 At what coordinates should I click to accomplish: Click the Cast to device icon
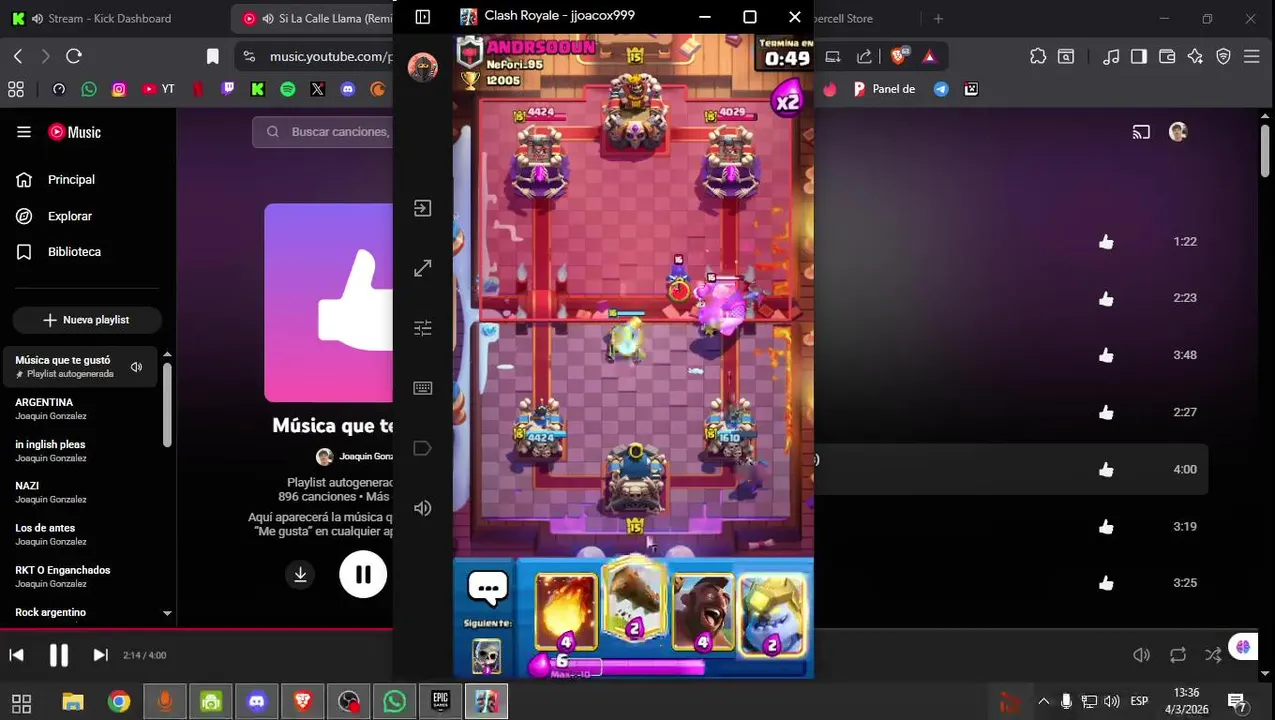(1141, 132)
